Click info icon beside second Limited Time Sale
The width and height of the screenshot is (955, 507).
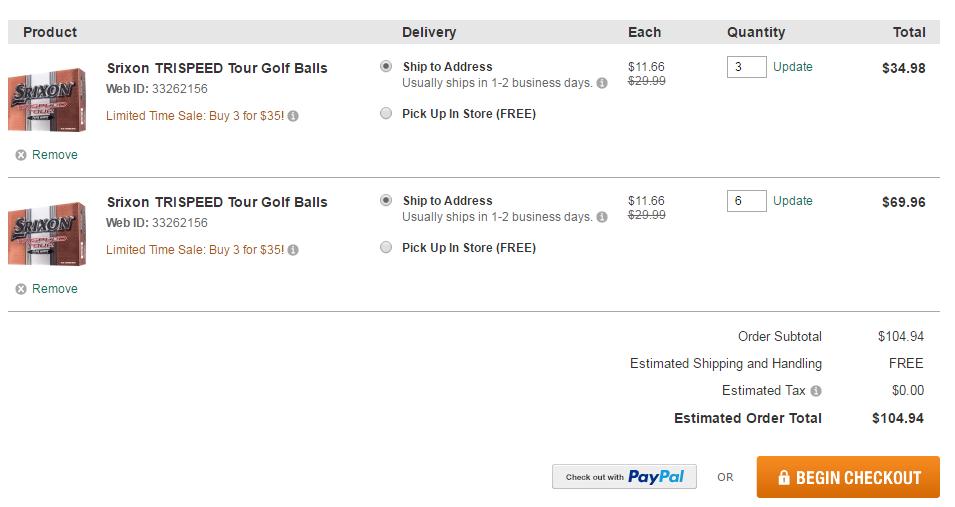click(293, 250)
